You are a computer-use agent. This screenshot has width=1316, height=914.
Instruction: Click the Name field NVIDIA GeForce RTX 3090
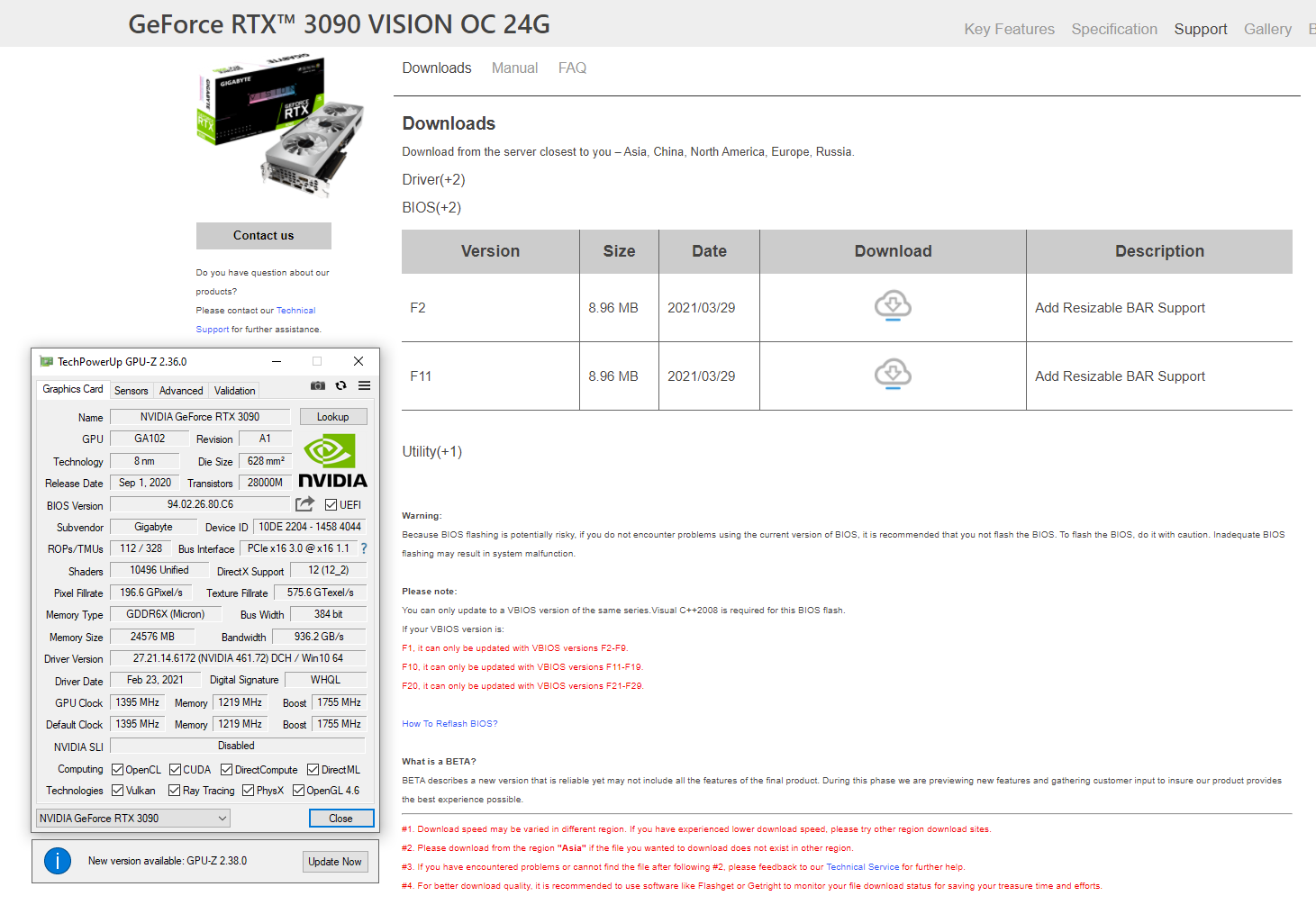click(x=200, y=417)
